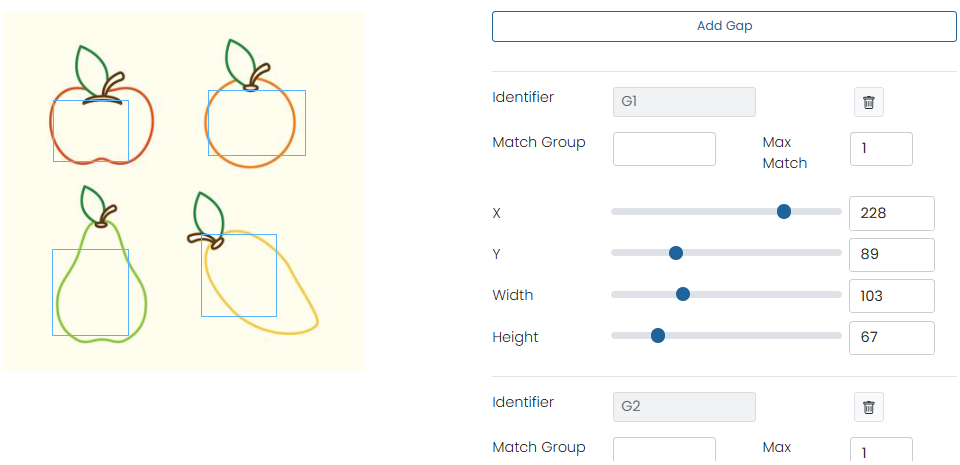
Task: Select the gap rectangle over the pear
Action: coord(90,292)
